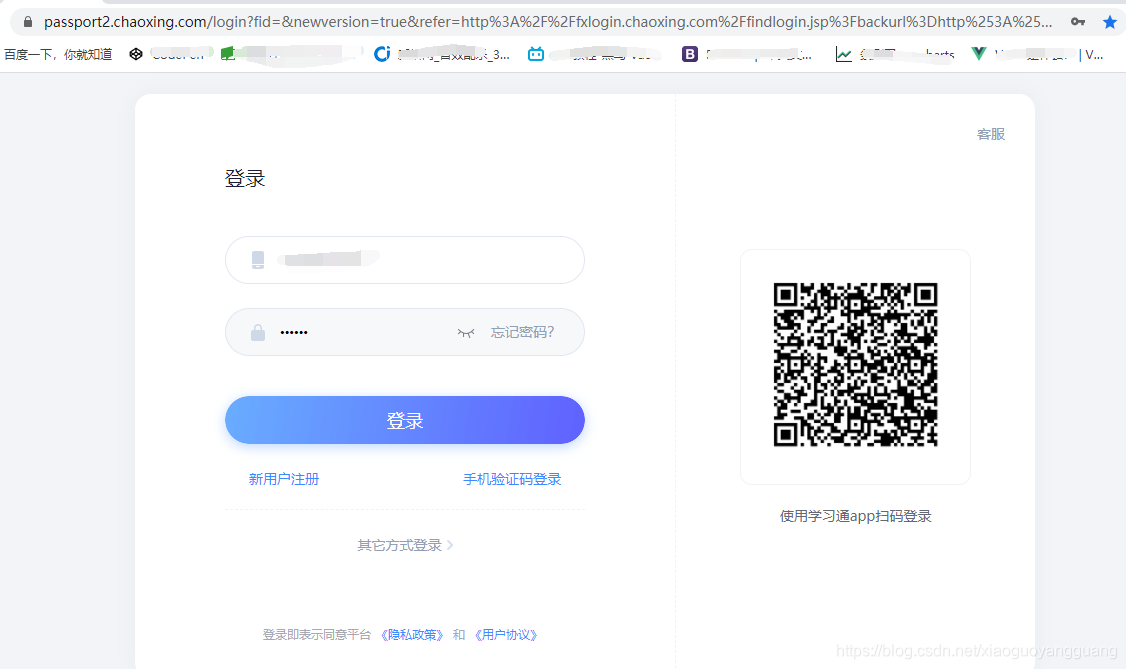
Task: Click the saved password key icon
Action: tap(1078, 22)
